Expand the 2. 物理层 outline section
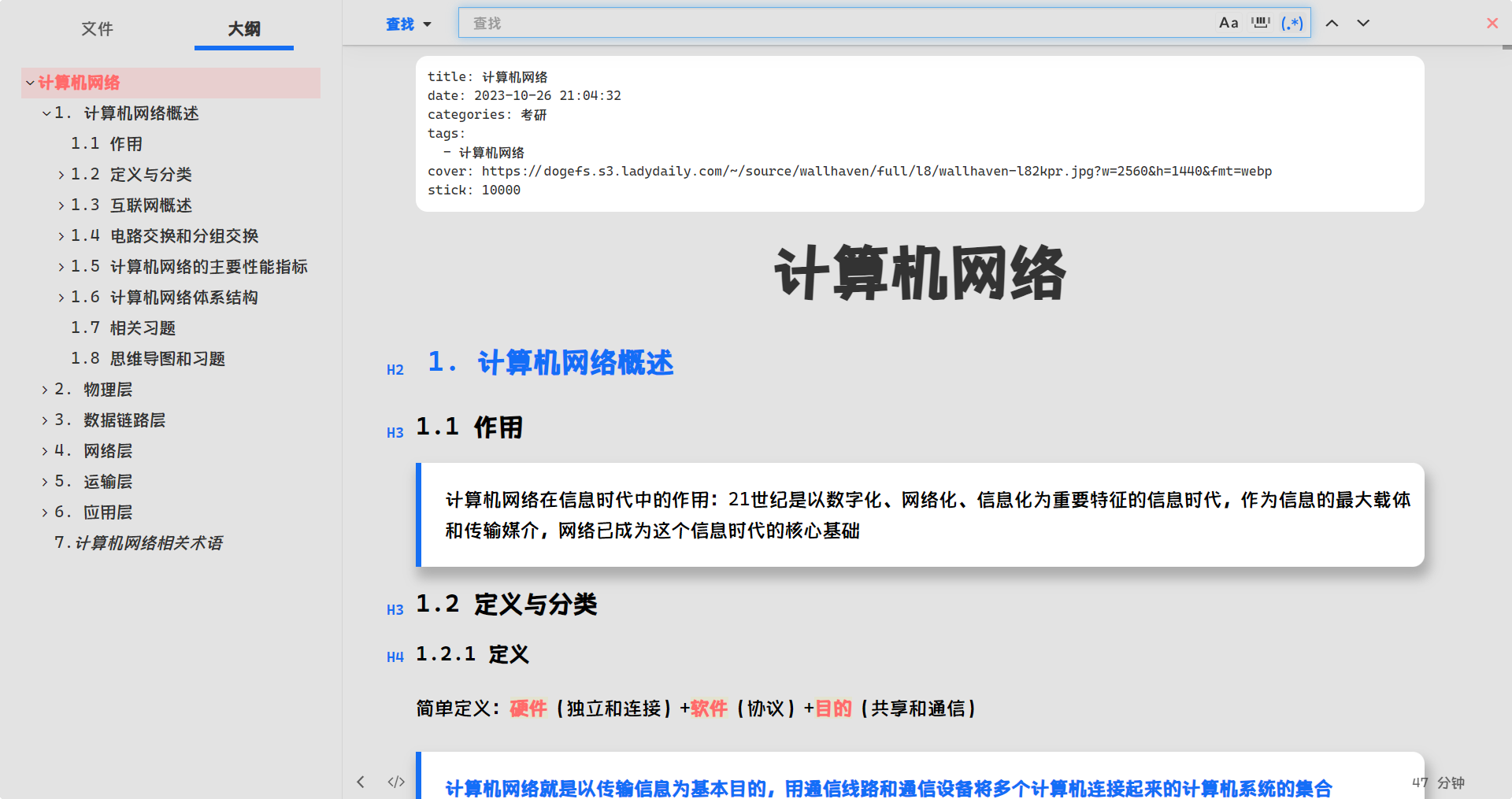1512x799 pixels. point(45,390)
